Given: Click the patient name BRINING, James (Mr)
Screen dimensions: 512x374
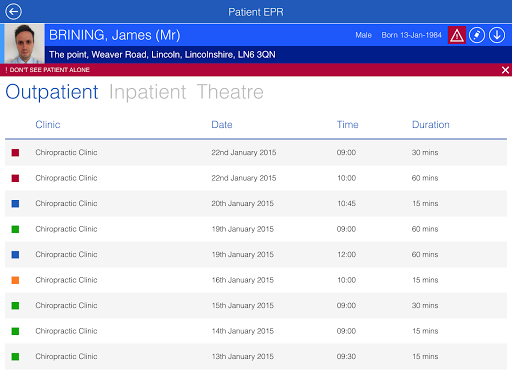Looking at the screenshot, I should tap(115, 35).
